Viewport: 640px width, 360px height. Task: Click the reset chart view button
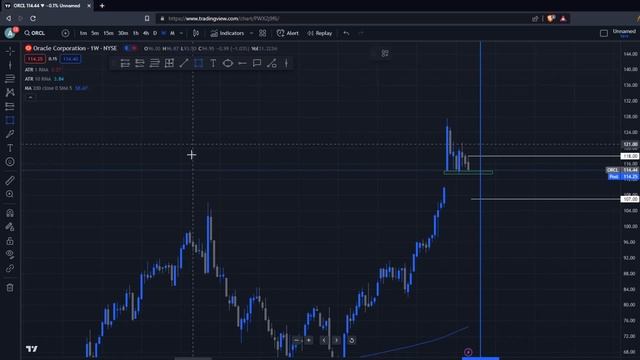coord(351,340)
